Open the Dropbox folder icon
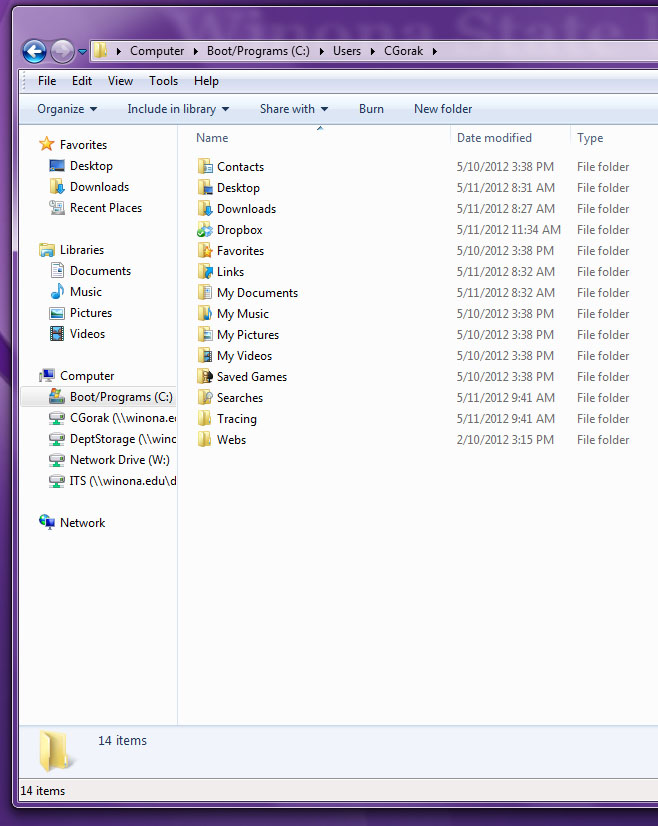The height and width of the screenshot is (826, 658). click(x=205, y=230)
